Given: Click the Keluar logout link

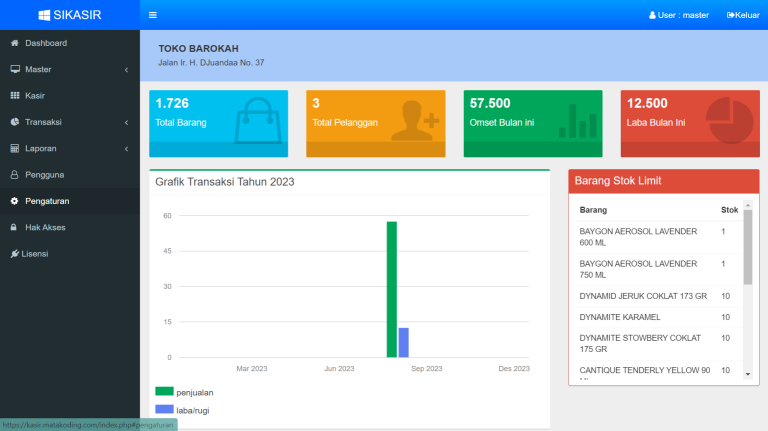Looking at the screenshot, I should click(x=743, y=15).
